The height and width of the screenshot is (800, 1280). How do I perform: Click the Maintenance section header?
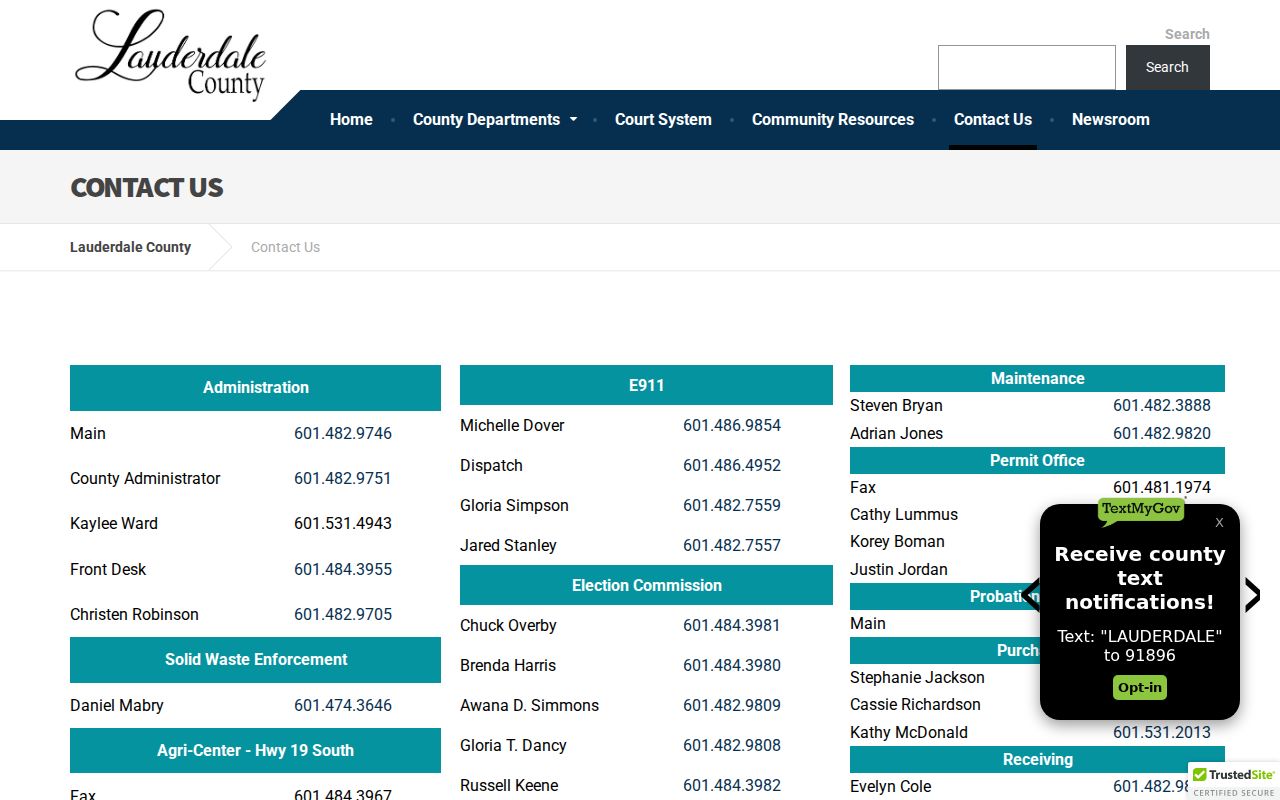[x=1037, y=378]
